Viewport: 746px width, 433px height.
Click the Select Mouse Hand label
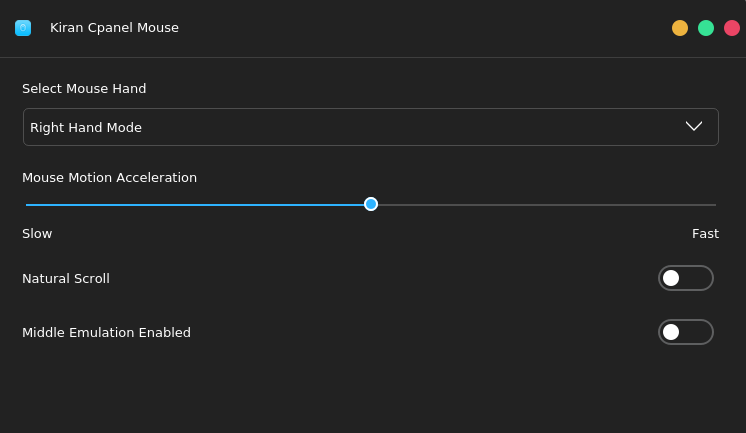coord(84,89)
